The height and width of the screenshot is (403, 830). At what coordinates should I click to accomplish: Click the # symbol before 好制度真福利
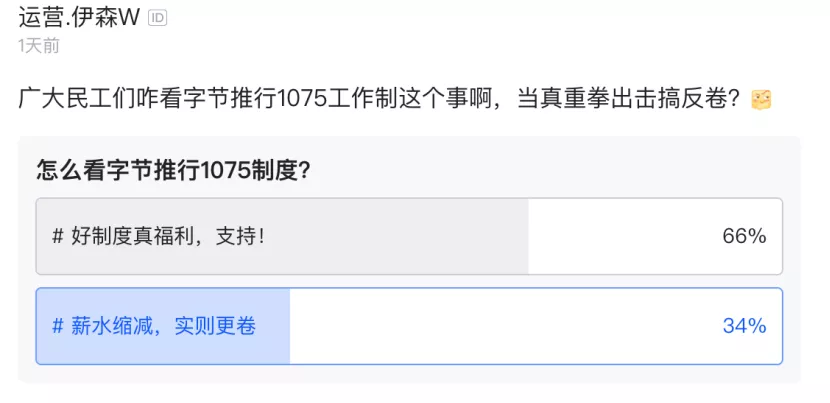(x=58, y=236)
